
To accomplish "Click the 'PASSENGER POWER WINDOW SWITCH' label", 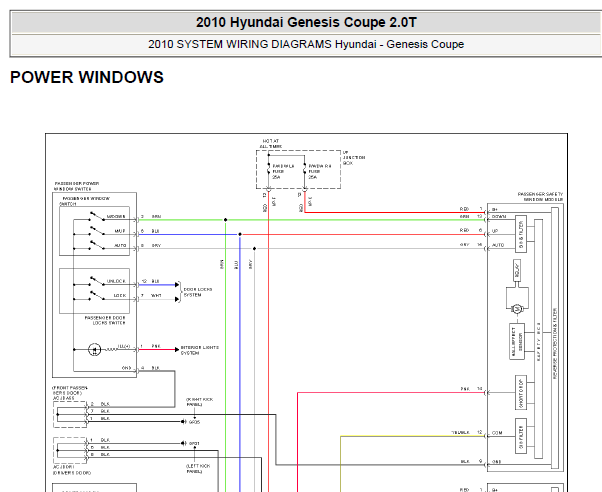I will point(76,186).
